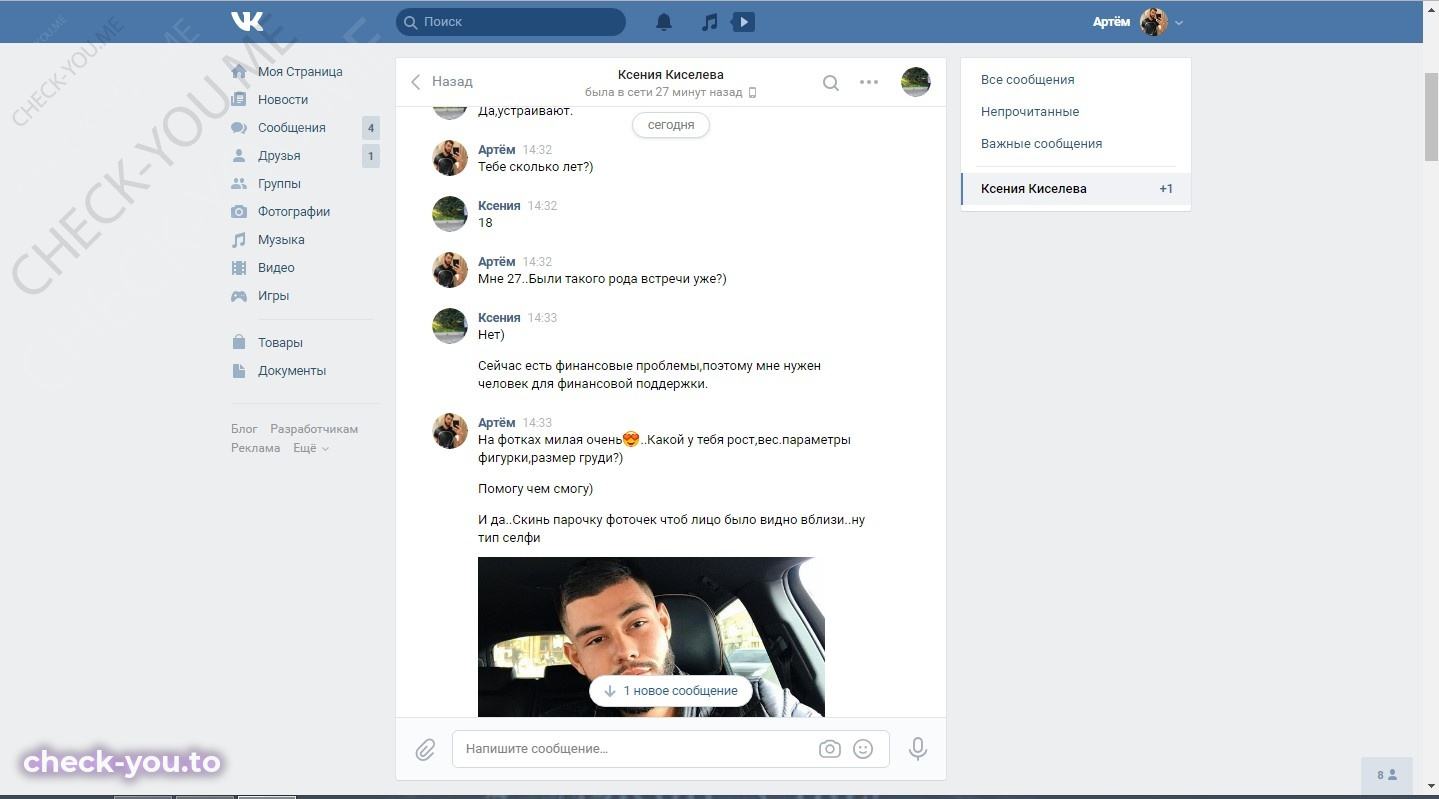Open the car selfie photo in chat

click(651, 637)
